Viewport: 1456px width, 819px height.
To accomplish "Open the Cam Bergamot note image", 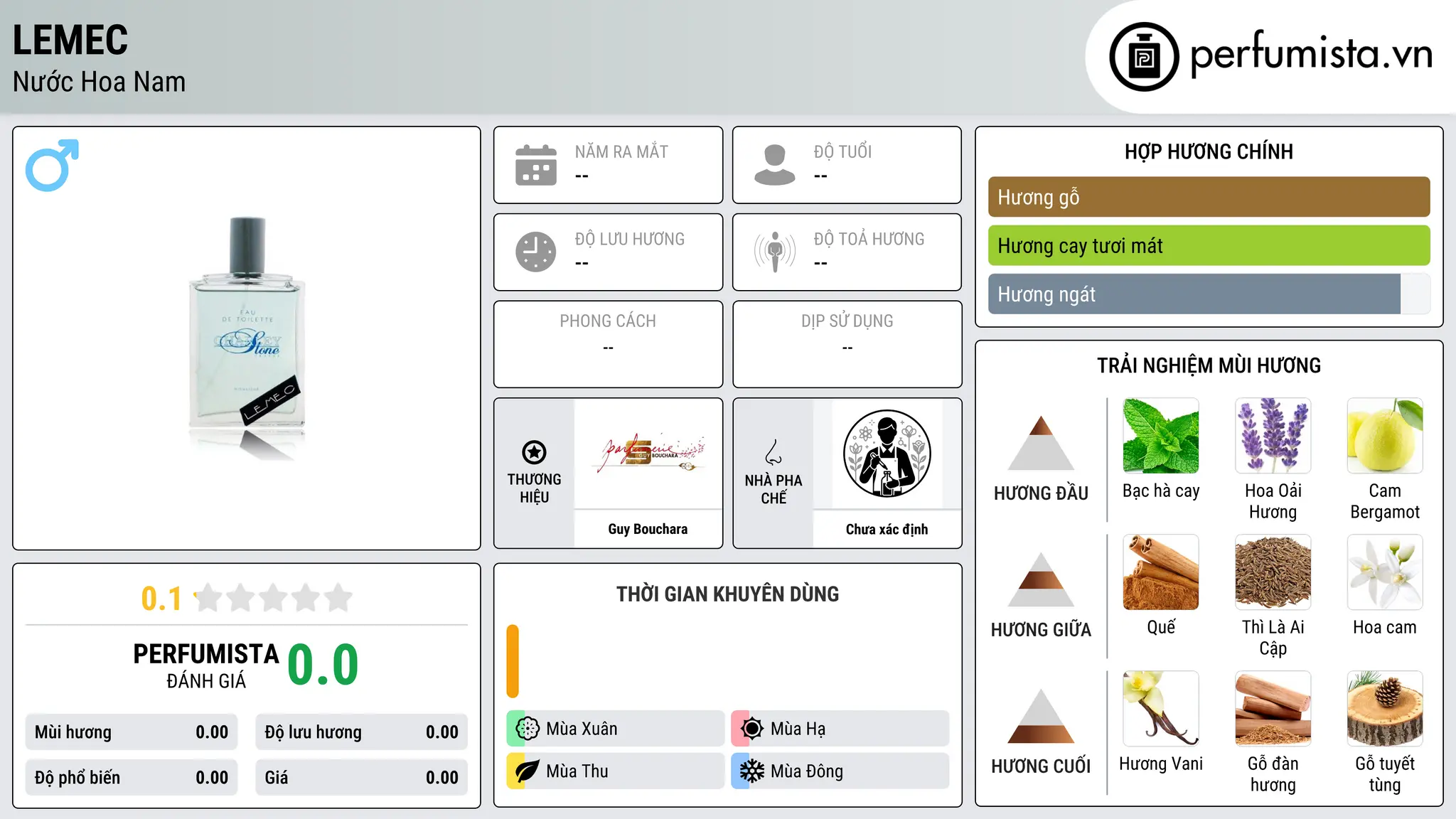I will coord(1385,436).
